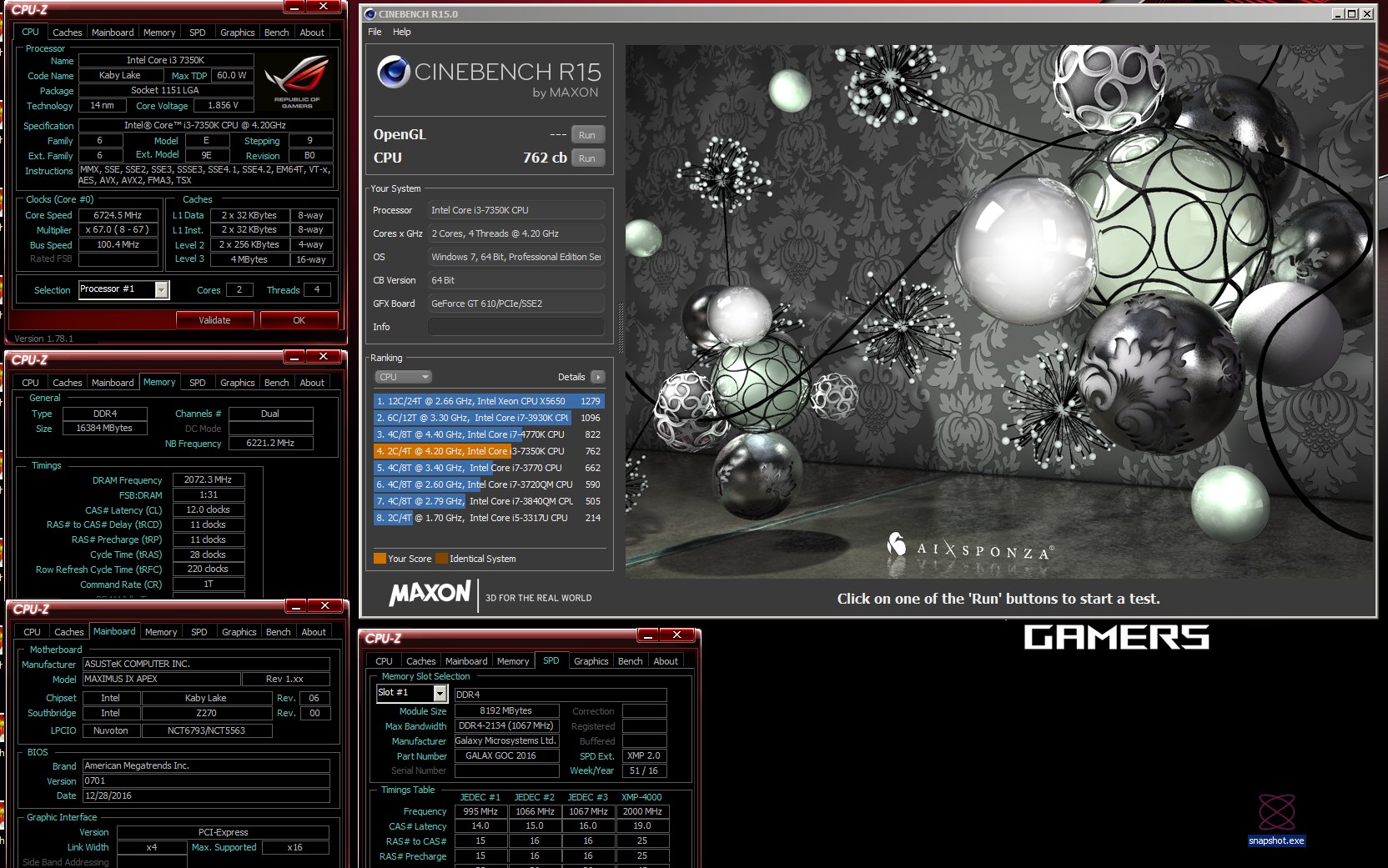Run the CPU benchmark
The width and height of the screenshot is (1388, 868).
(x=587, y=158)
